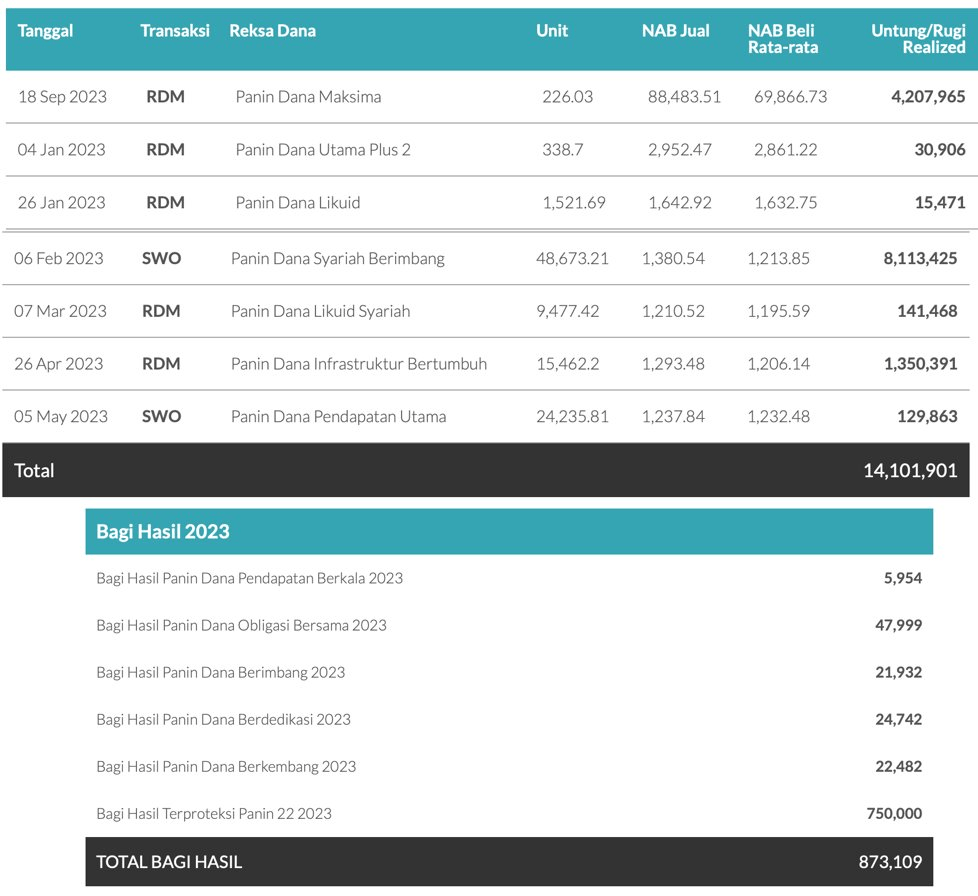Click the NAB Jual column header
Screen dimensions: 978x896
675,31
